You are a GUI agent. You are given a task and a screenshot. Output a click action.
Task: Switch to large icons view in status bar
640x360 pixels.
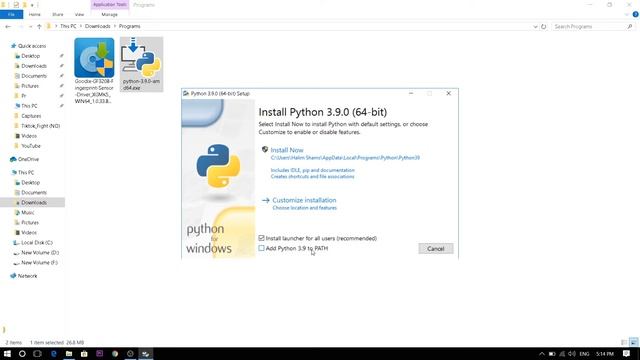coord(633,342)
